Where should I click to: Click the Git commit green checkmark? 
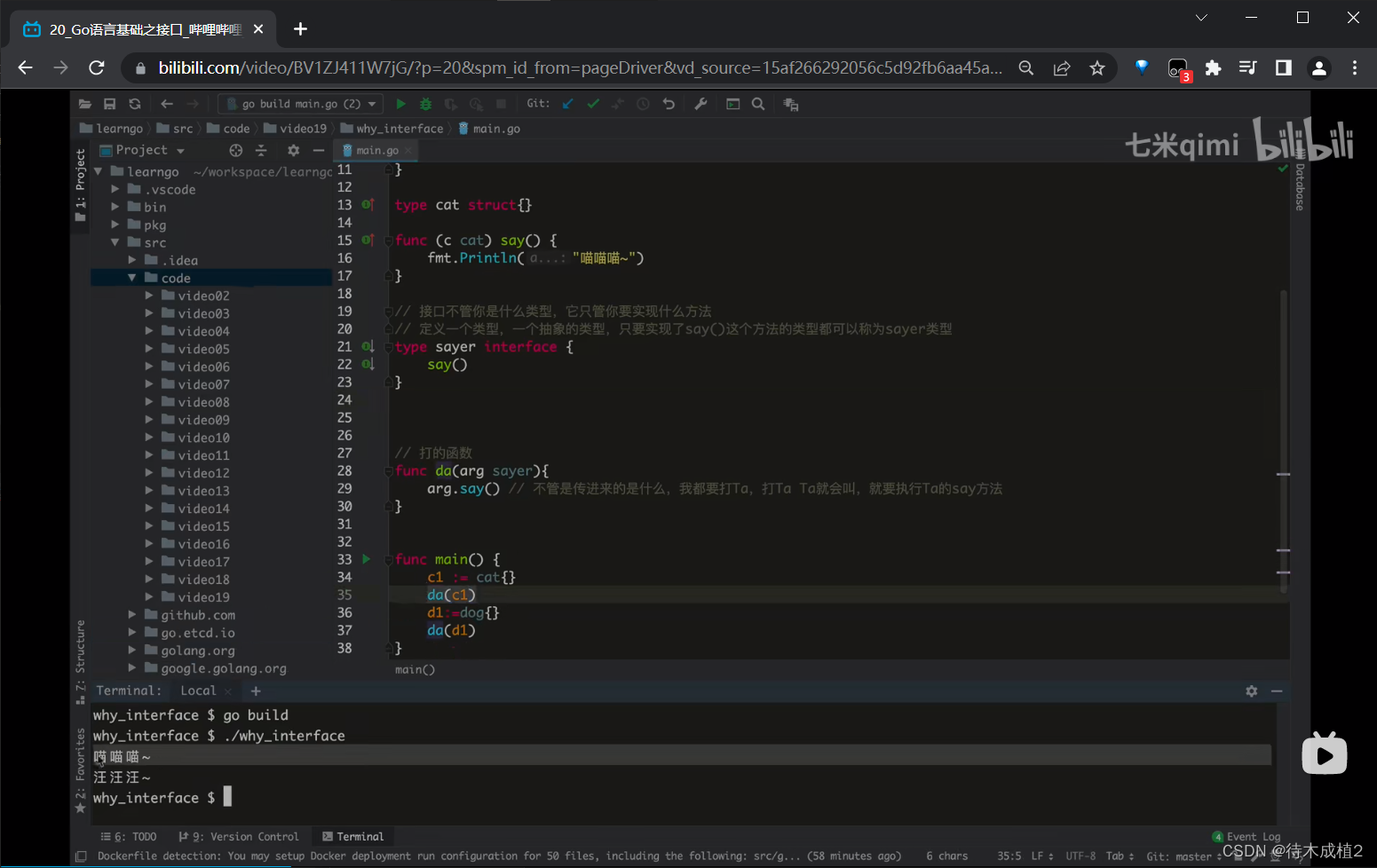pyautogui.click(x=593, y=104)
